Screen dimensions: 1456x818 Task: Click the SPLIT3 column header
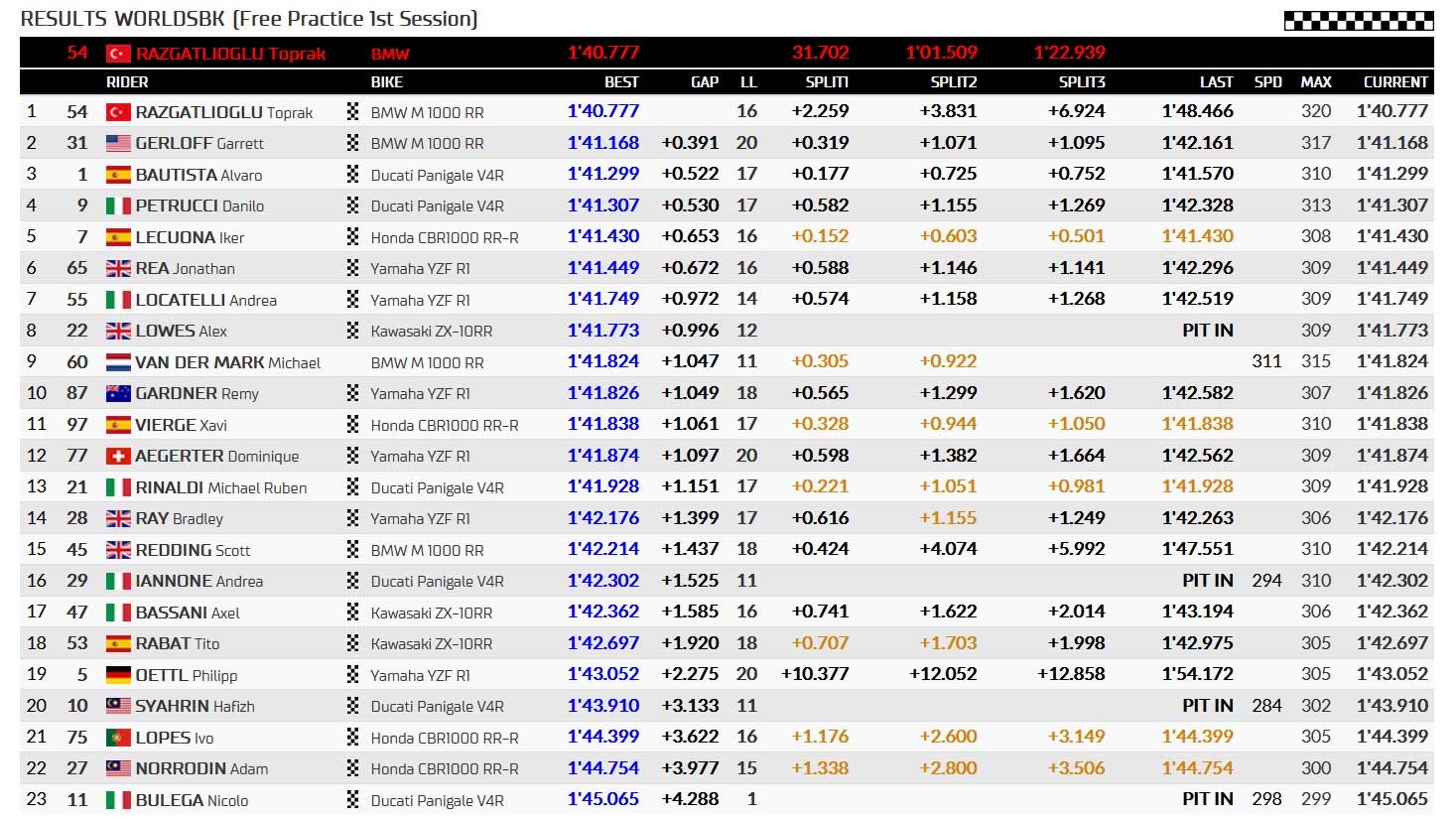point(1082,82)
